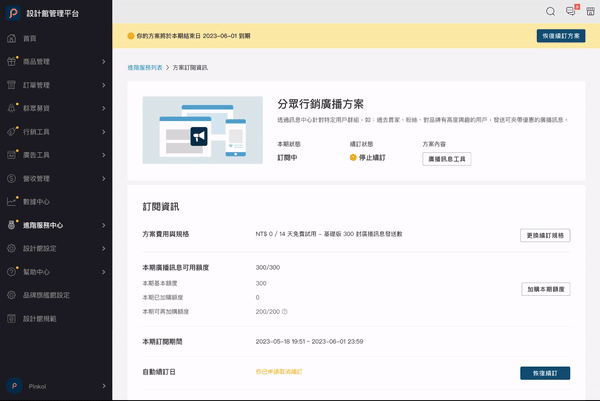Screen dimensions: 600x401
Task: Expand the 商品管理 chevron
Action: (104, 62)
